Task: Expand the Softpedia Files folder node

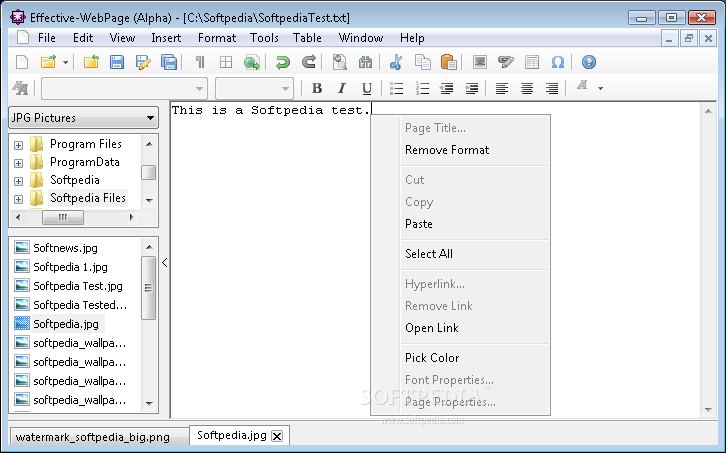Action: tap(19, 200)
